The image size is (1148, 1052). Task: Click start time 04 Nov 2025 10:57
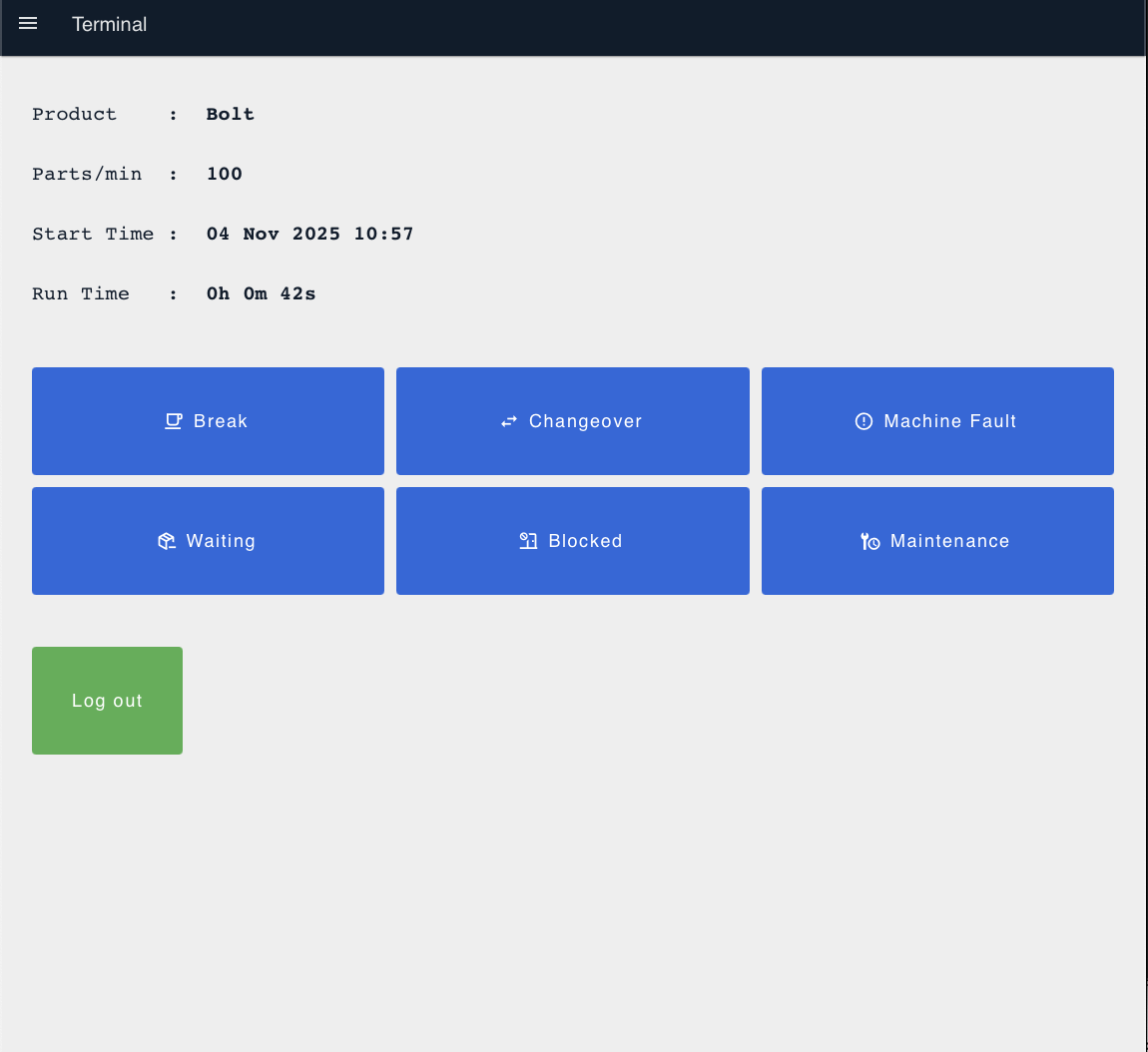(x=309, y=234)
